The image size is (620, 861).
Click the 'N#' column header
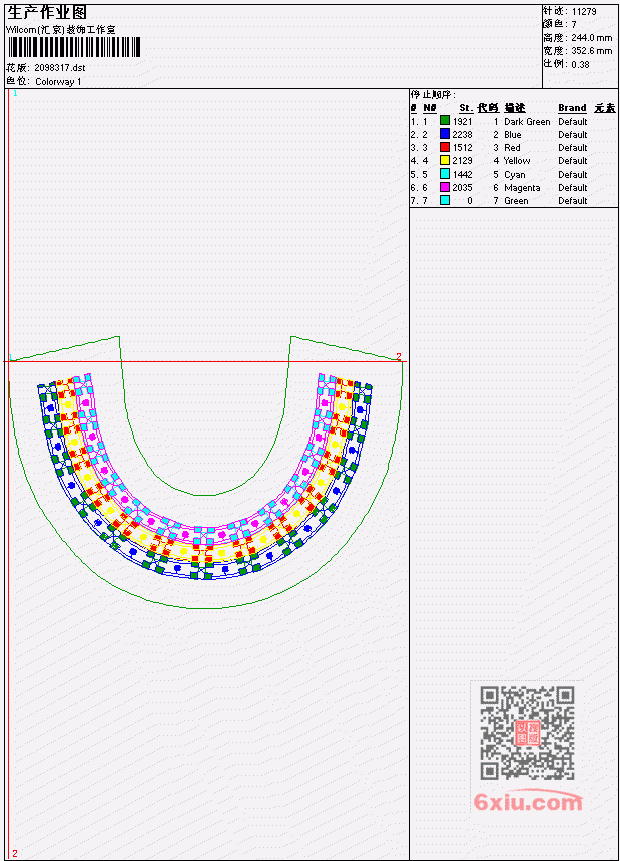(429, 108)
